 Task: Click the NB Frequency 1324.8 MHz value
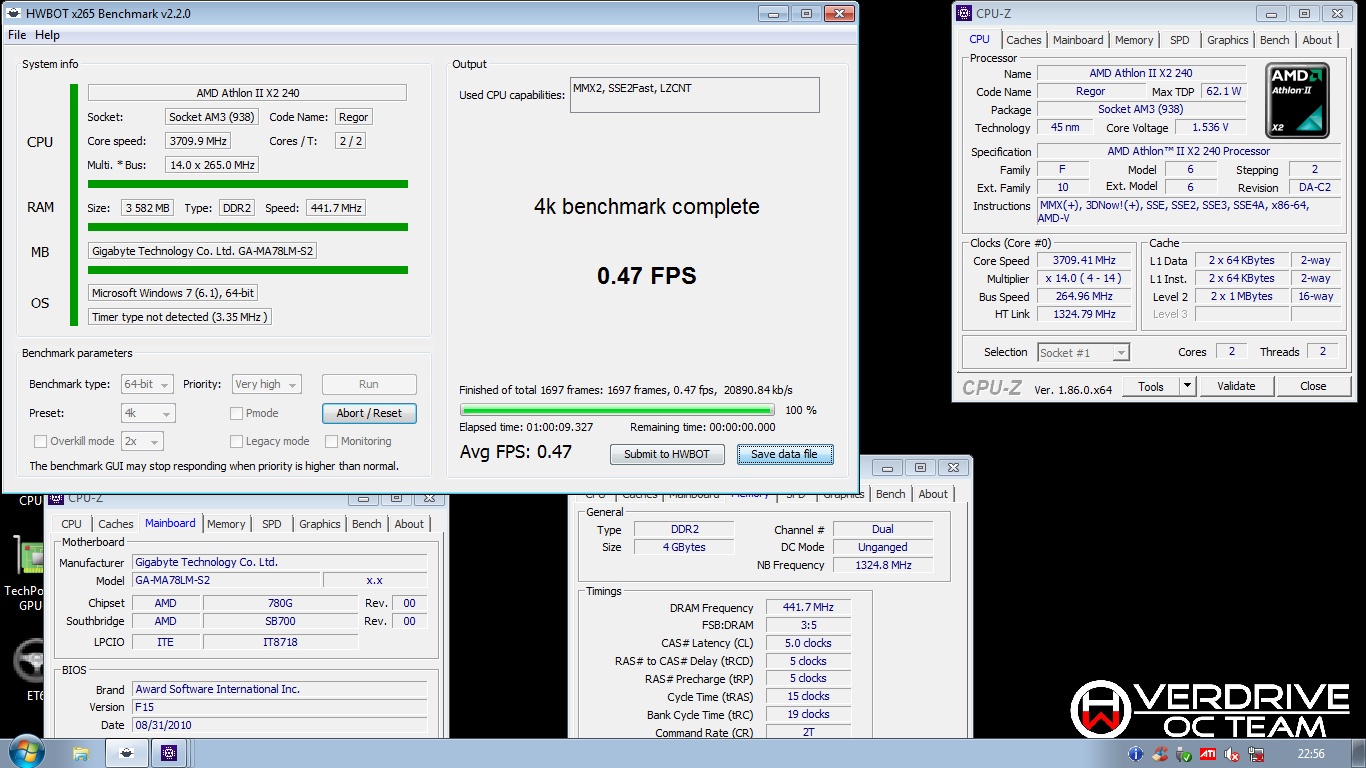click(x=883, y=565)
